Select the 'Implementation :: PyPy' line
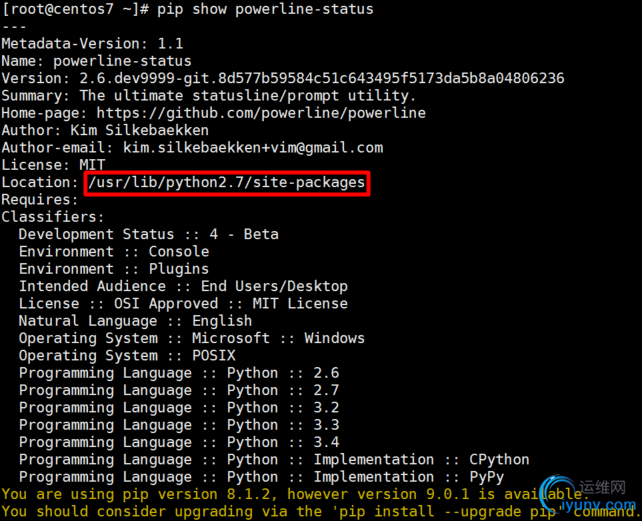This screenshot has height=521, width=642. (x=261, y=477)
